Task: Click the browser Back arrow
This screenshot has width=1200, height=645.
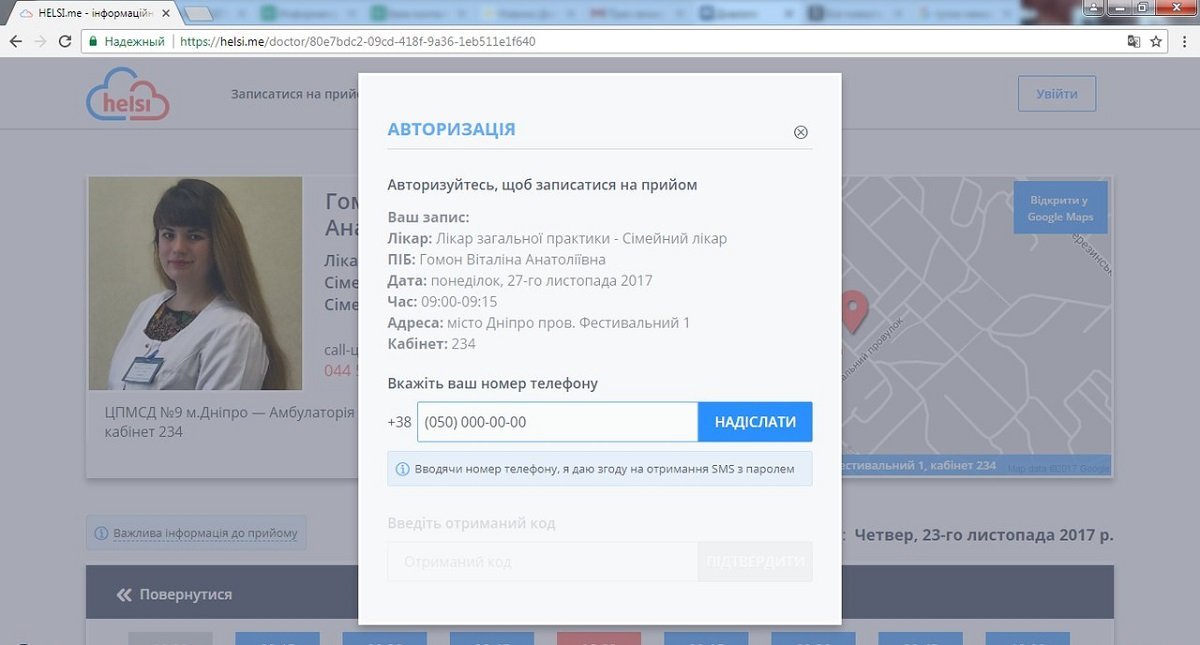Action: (16, 42)
